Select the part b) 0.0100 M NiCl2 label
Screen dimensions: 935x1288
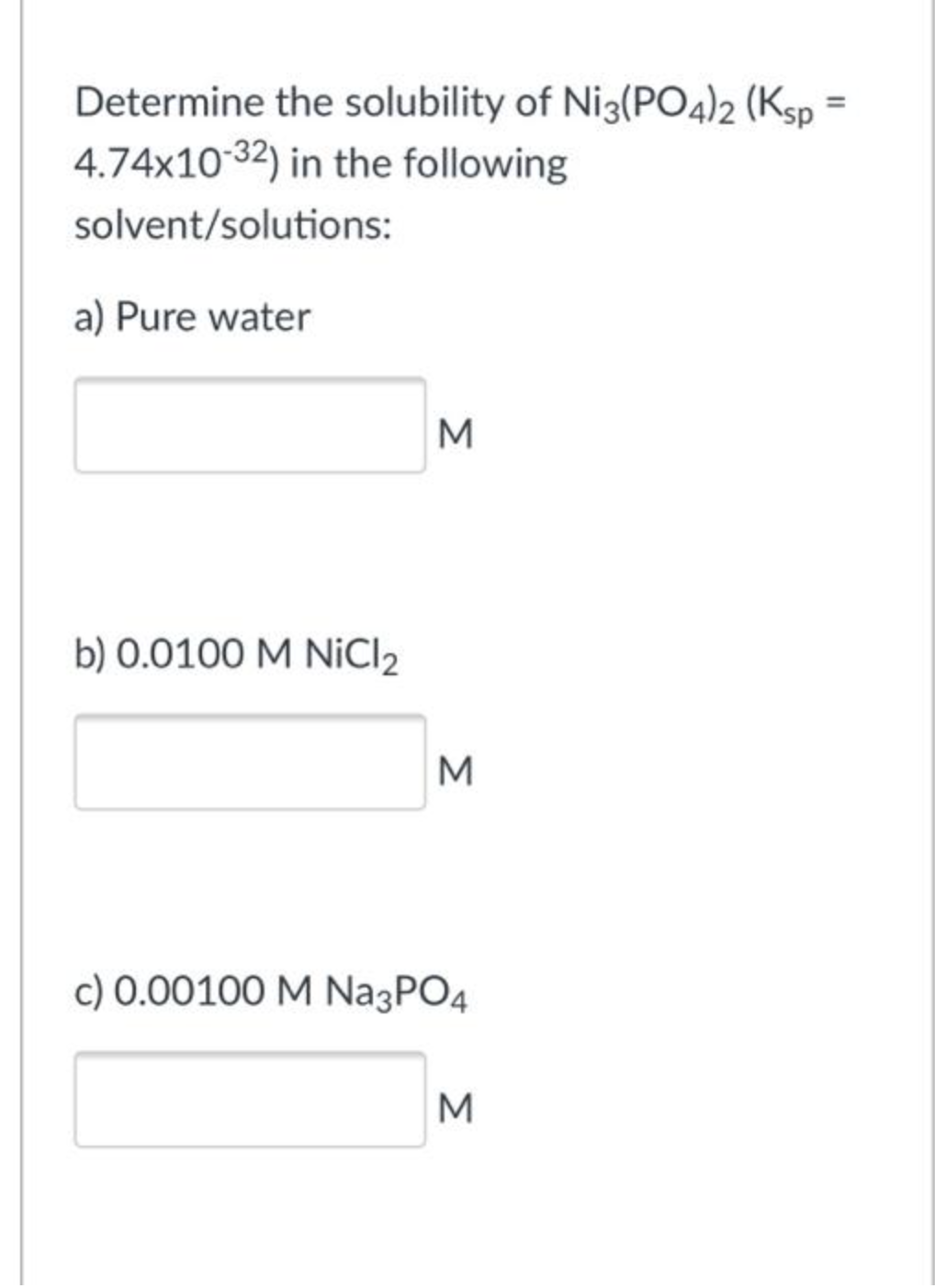[237, 655]
